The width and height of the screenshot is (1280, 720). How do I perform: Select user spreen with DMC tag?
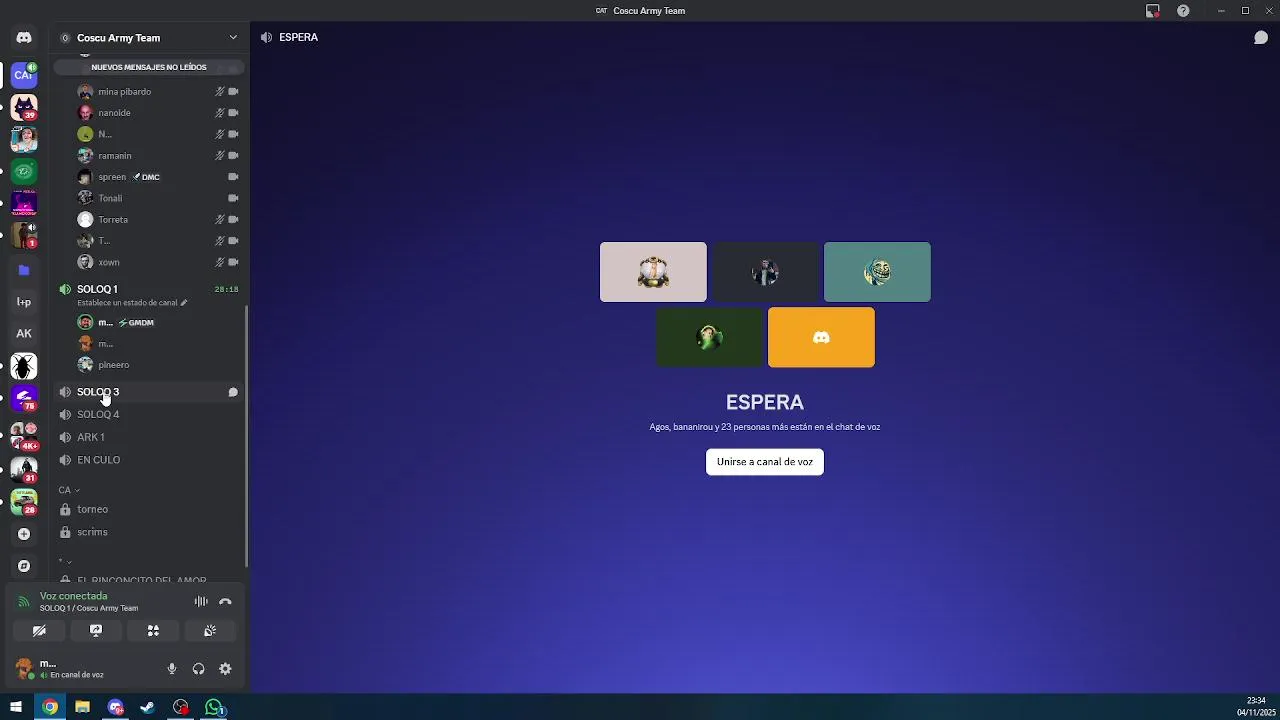[x=156, y=177]
